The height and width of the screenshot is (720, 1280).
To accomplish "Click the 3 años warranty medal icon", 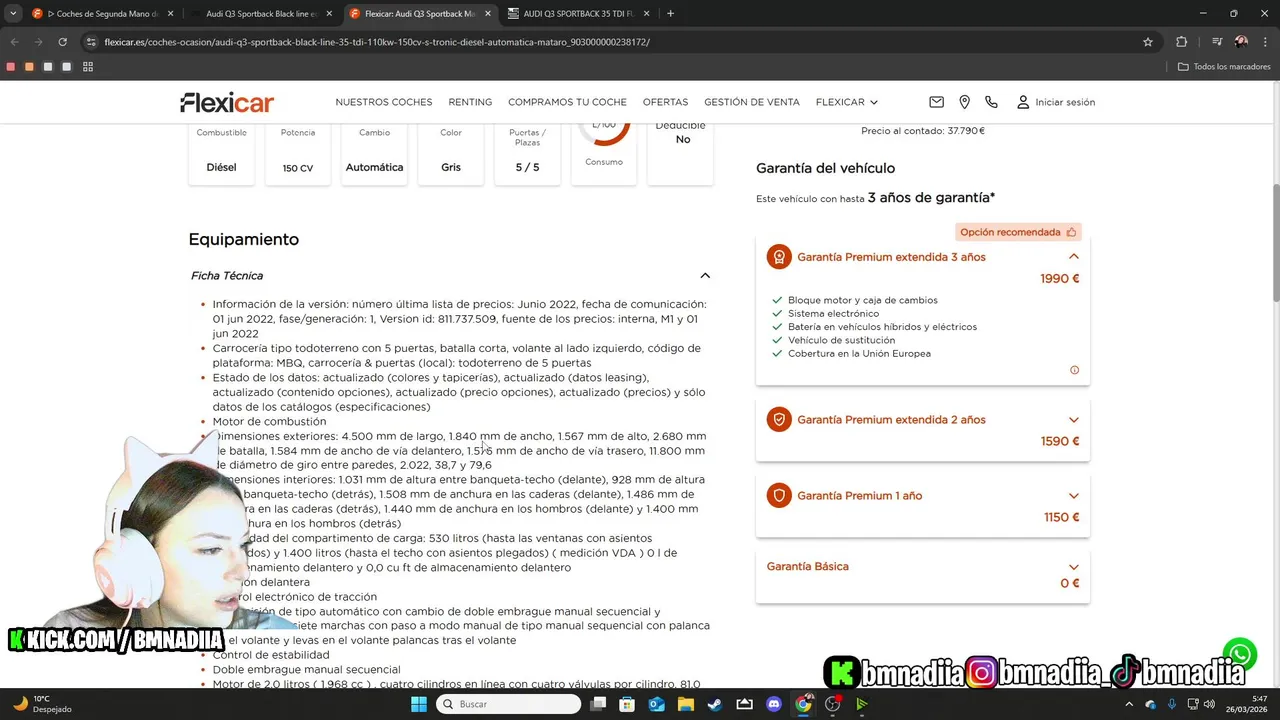I will tap(779, 257).
